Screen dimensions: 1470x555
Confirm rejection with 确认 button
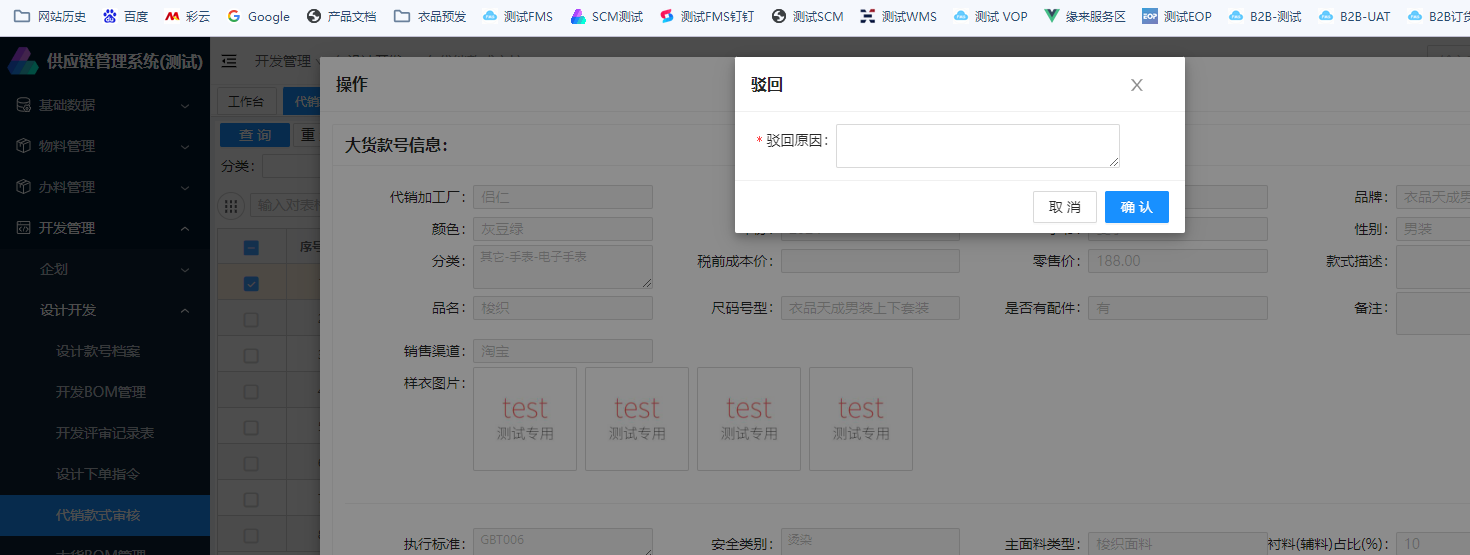(1136, 207)
